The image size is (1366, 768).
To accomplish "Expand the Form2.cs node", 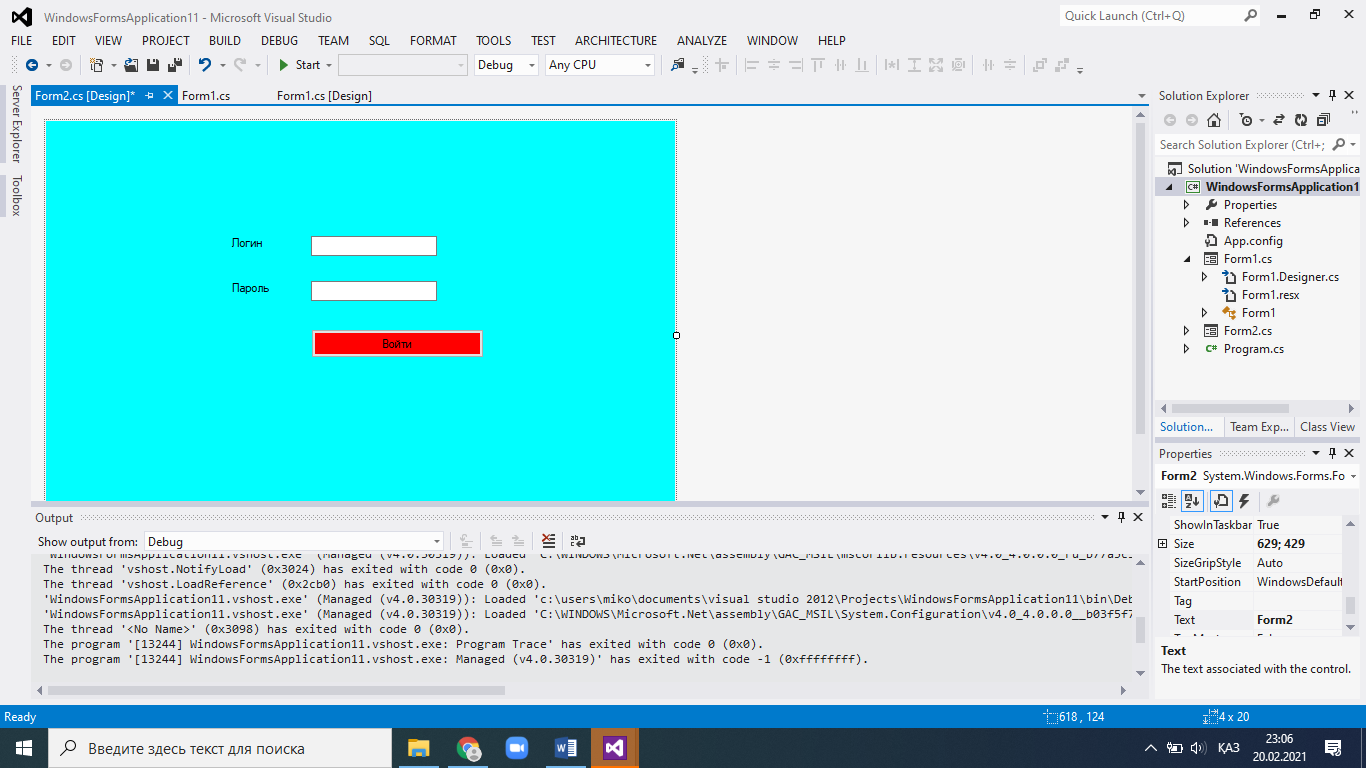I will pos(1187,331).
